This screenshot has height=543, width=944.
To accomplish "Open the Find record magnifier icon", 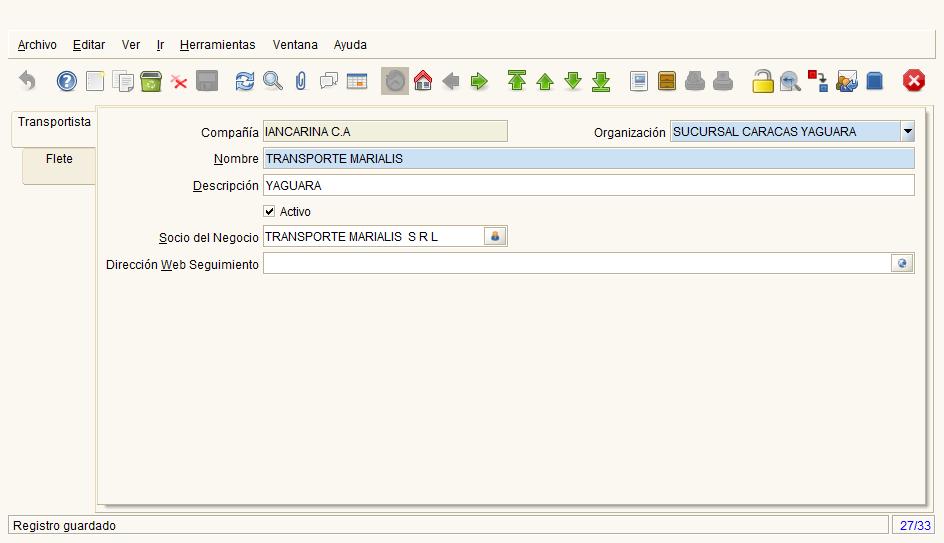I will click(273, 81).
